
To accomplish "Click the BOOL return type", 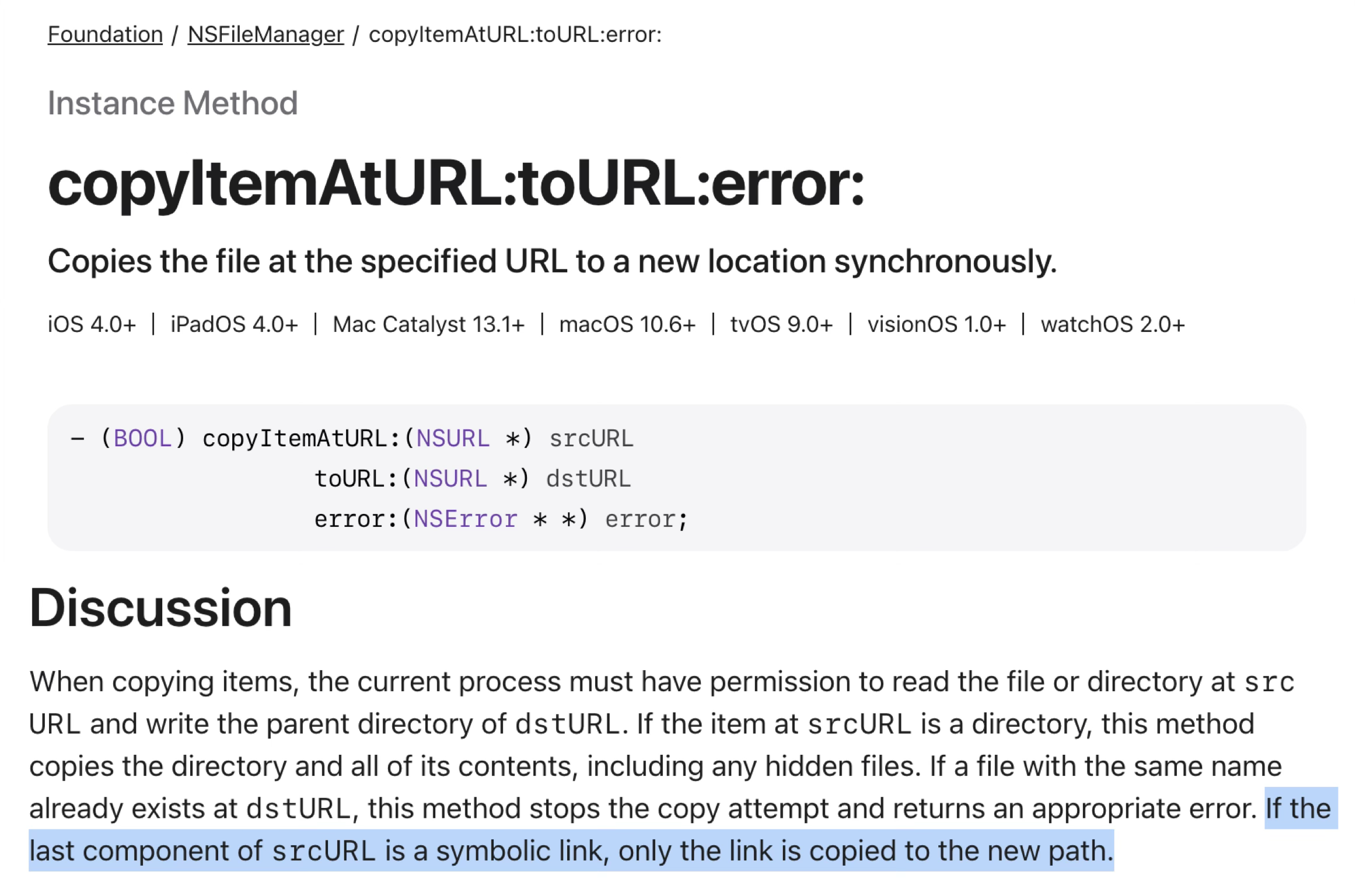I will click(143, 439).
